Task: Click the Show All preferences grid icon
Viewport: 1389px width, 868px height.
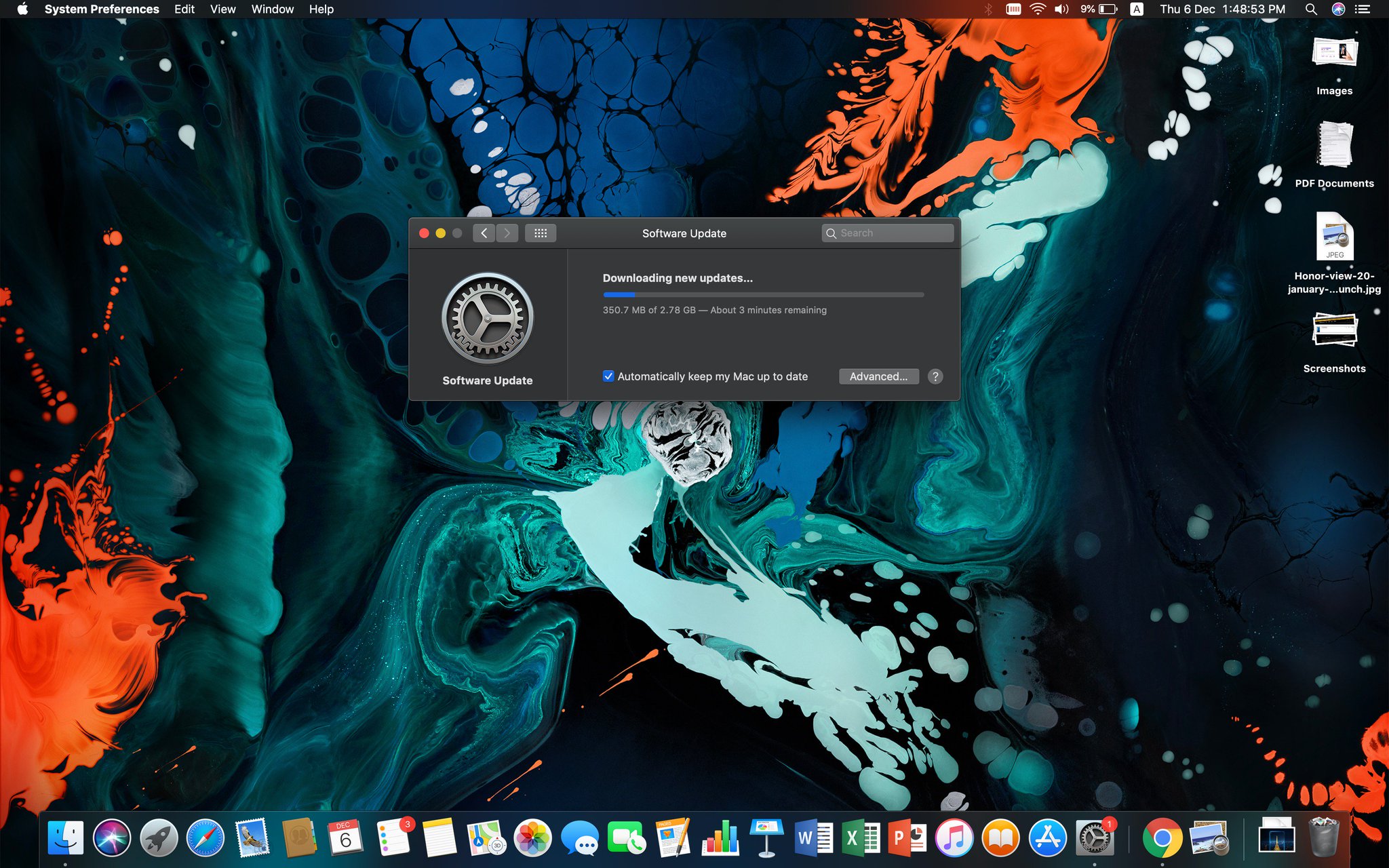Action: coord(540,233)
